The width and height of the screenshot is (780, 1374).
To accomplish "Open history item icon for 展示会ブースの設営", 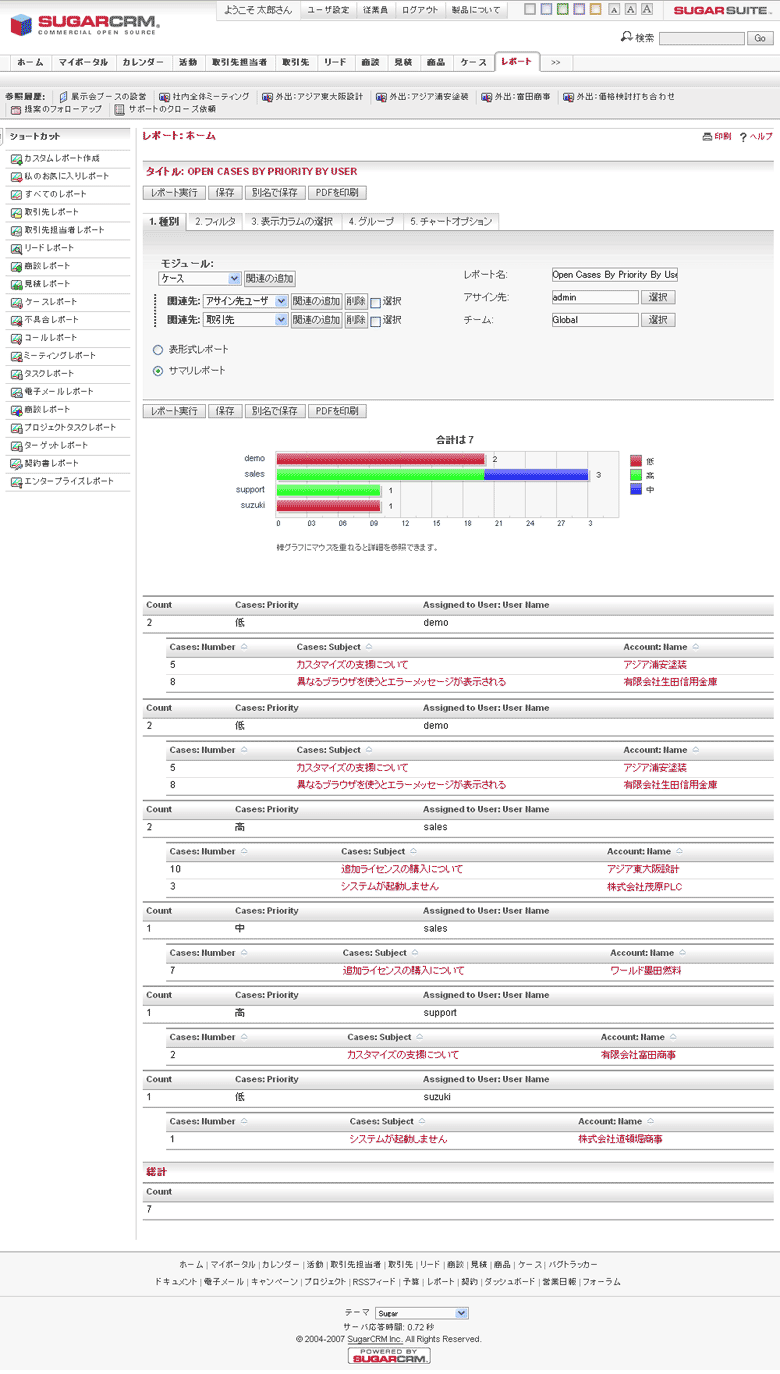I will point(63,97).
